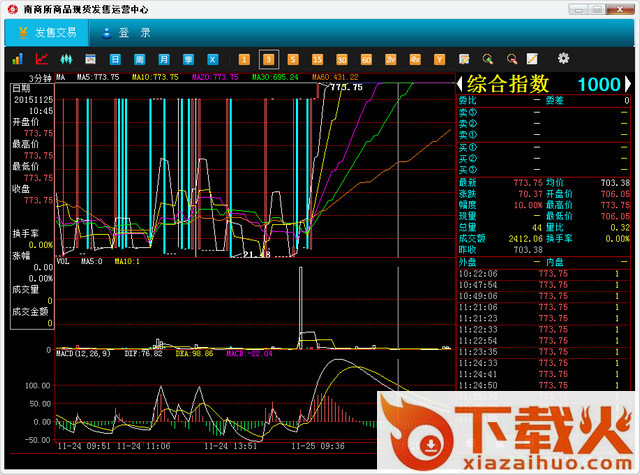Select weekly period 周 button
The width and height of the screenshot is (640, 475).
coord(140,60)
